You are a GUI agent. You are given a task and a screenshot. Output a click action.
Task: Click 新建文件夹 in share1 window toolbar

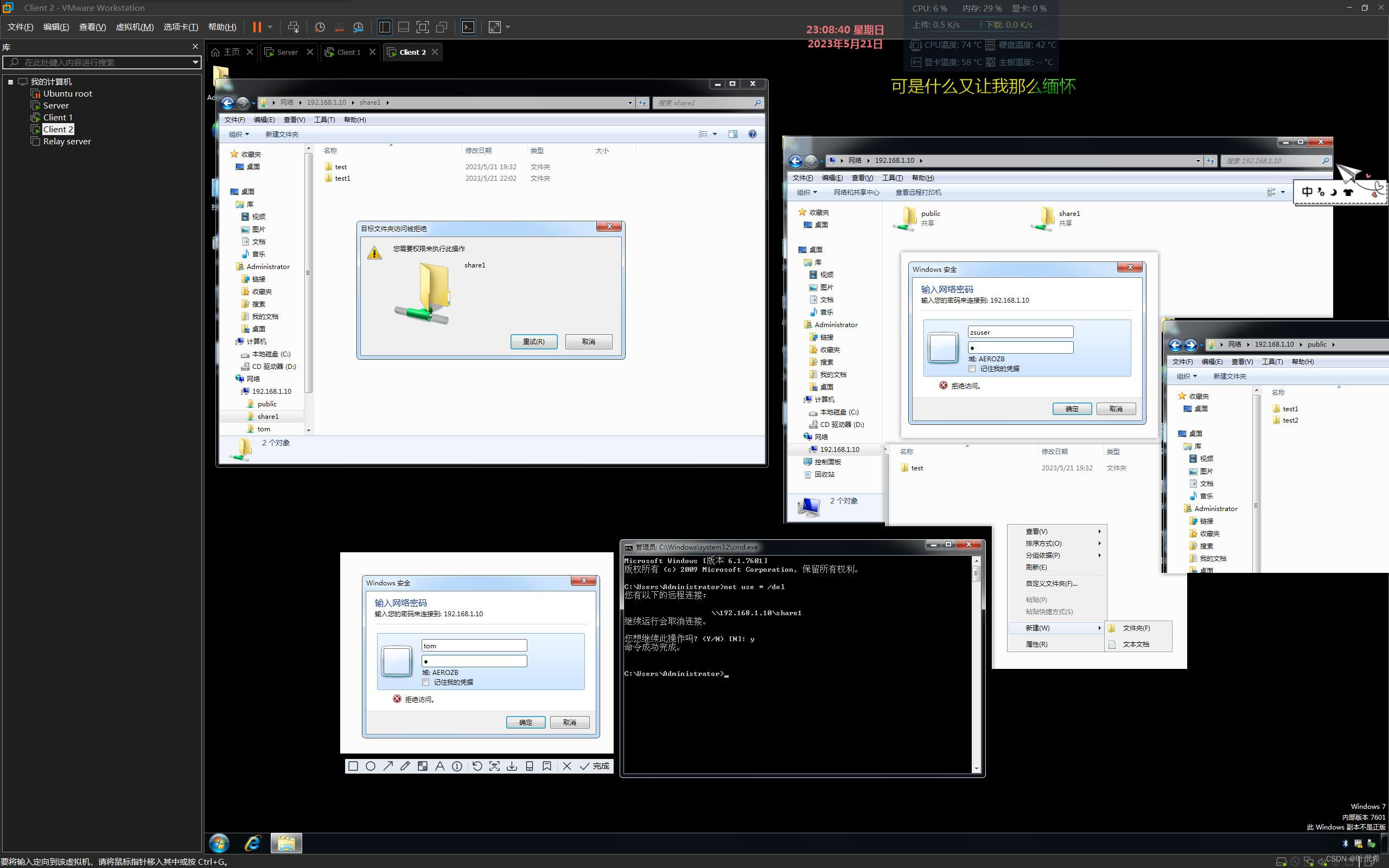point(282,134)
